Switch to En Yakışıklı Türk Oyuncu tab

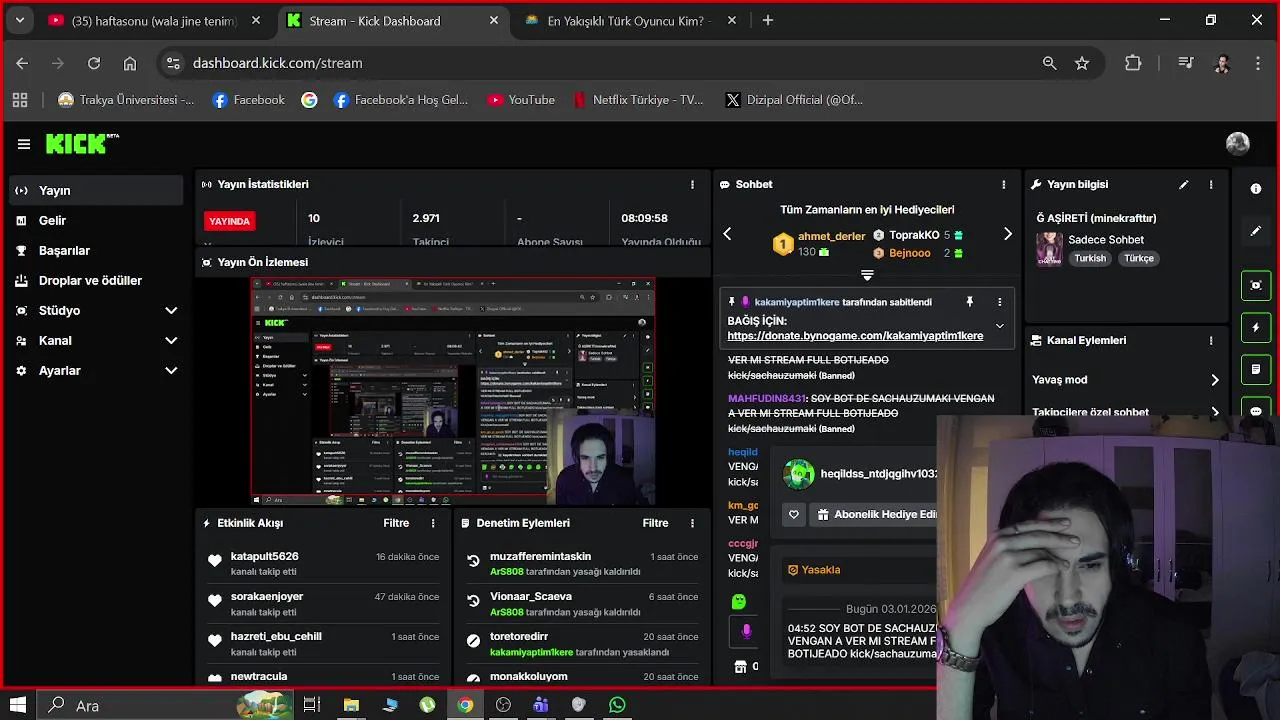[626, 20]
